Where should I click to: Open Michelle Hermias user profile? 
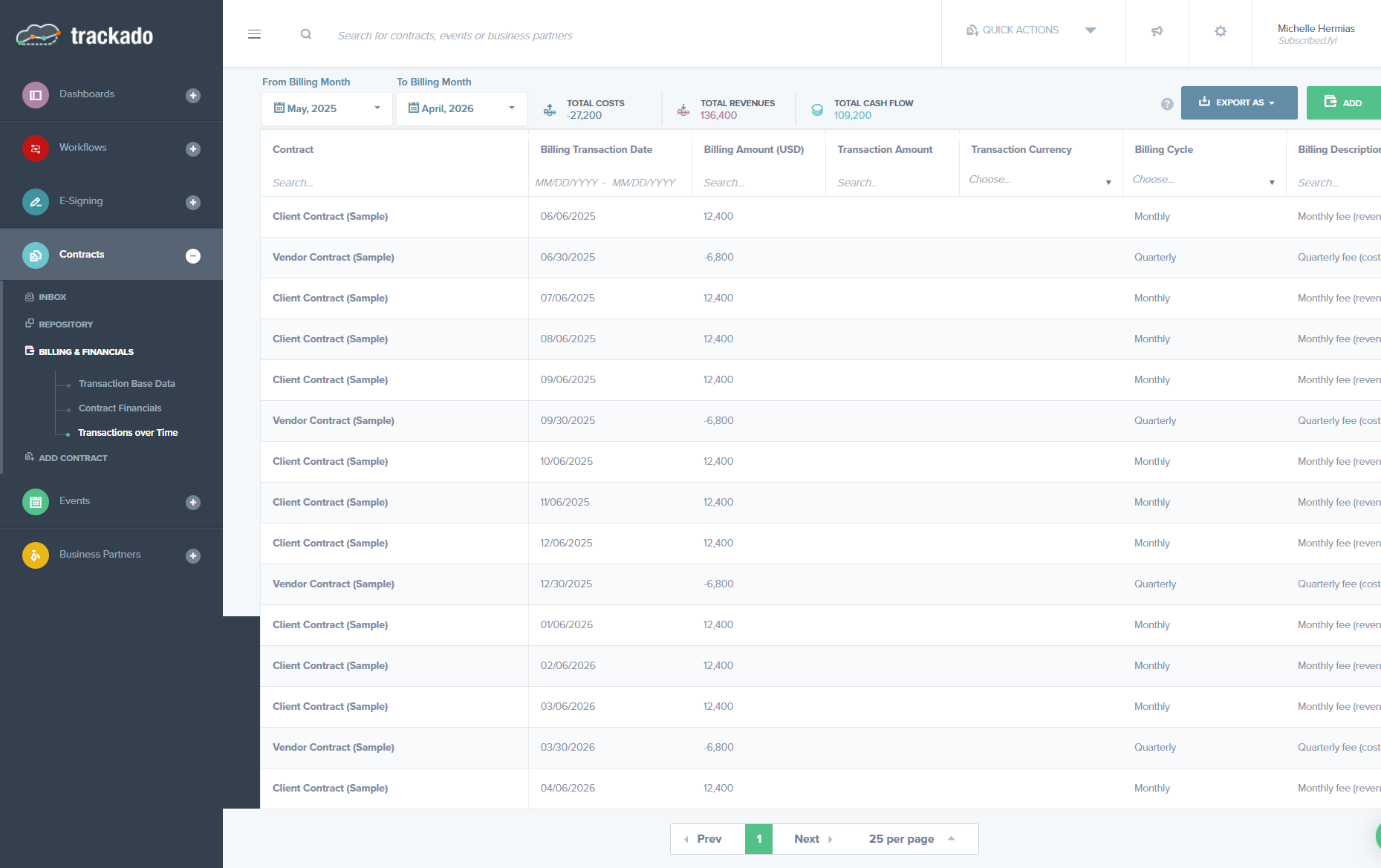point(1316,33)
